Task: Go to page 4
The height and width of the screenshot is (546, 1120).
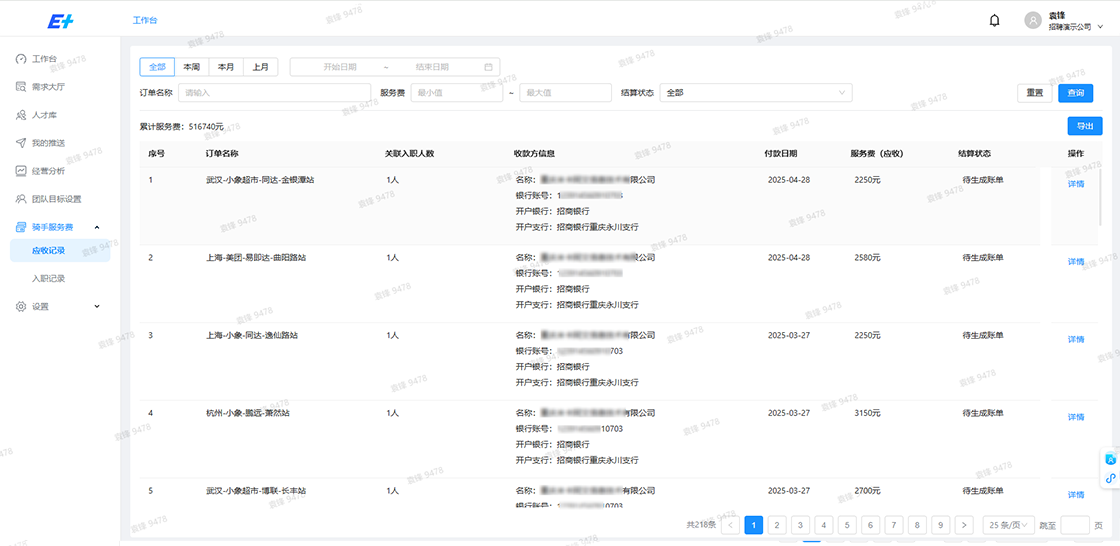Action: [824, 525]
